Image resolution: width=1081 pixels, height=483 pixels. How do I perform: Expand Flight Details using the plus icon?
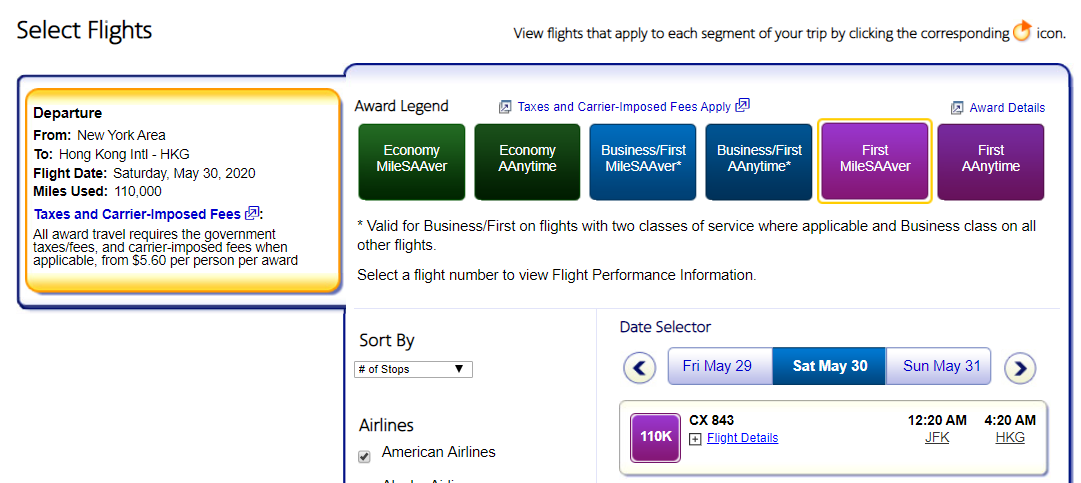[695, 438]
